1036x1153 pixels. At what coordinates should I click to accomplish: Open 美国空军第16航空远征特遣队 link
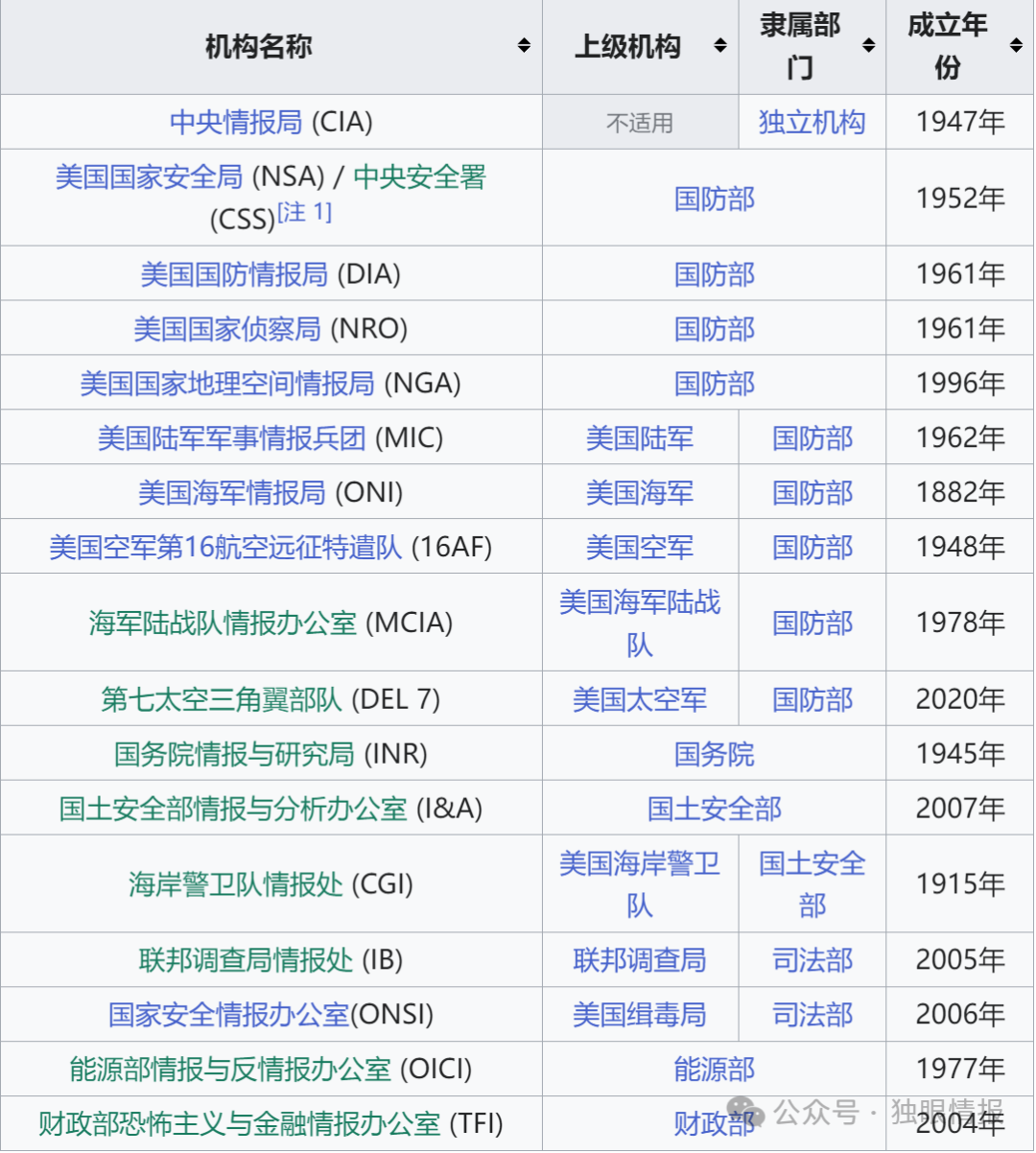coord(225,548)
